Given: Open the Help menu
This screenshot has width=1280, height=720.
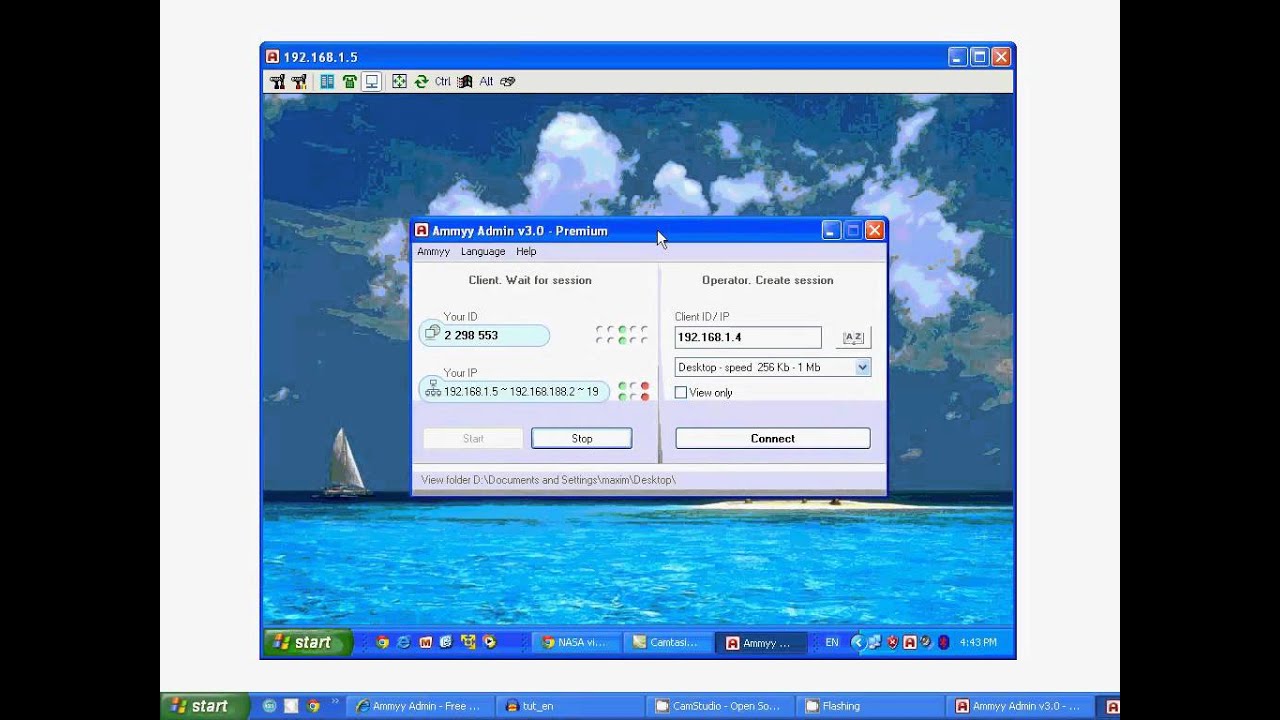Looking at the screenshot, I should coord(526,252).
